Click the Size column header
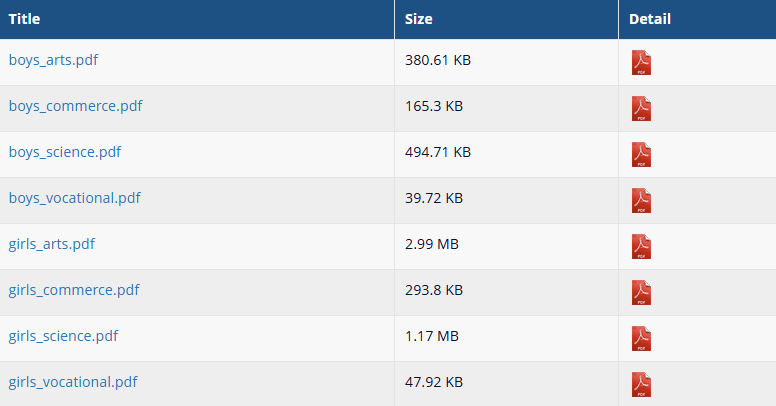The image size is (776, 406). coord(419,19)
